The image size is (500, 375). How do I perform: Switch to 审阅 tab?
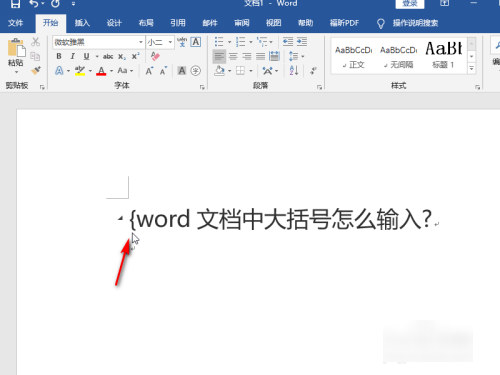(x=242, y=23)
